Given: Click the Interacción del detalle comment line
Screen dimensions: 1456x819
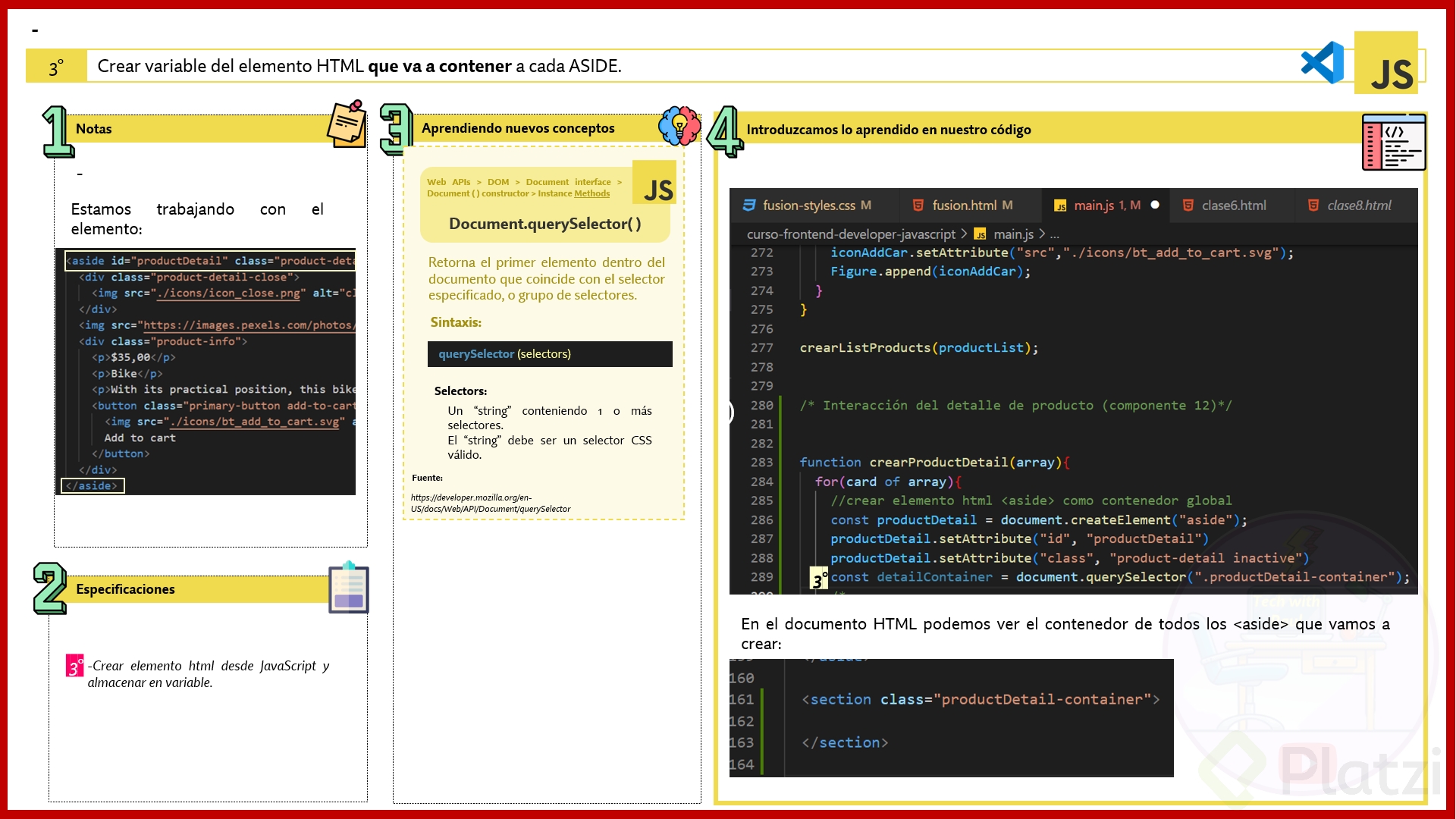Looking at the screenshot, I should click(1016, 406).
